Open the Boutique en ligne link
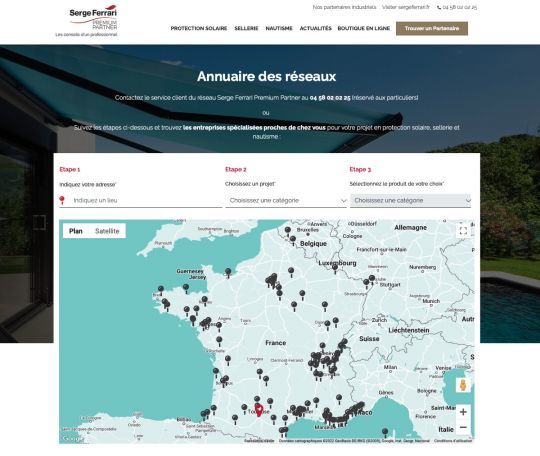This screenshot has width=540, height=456. [364, 29]
